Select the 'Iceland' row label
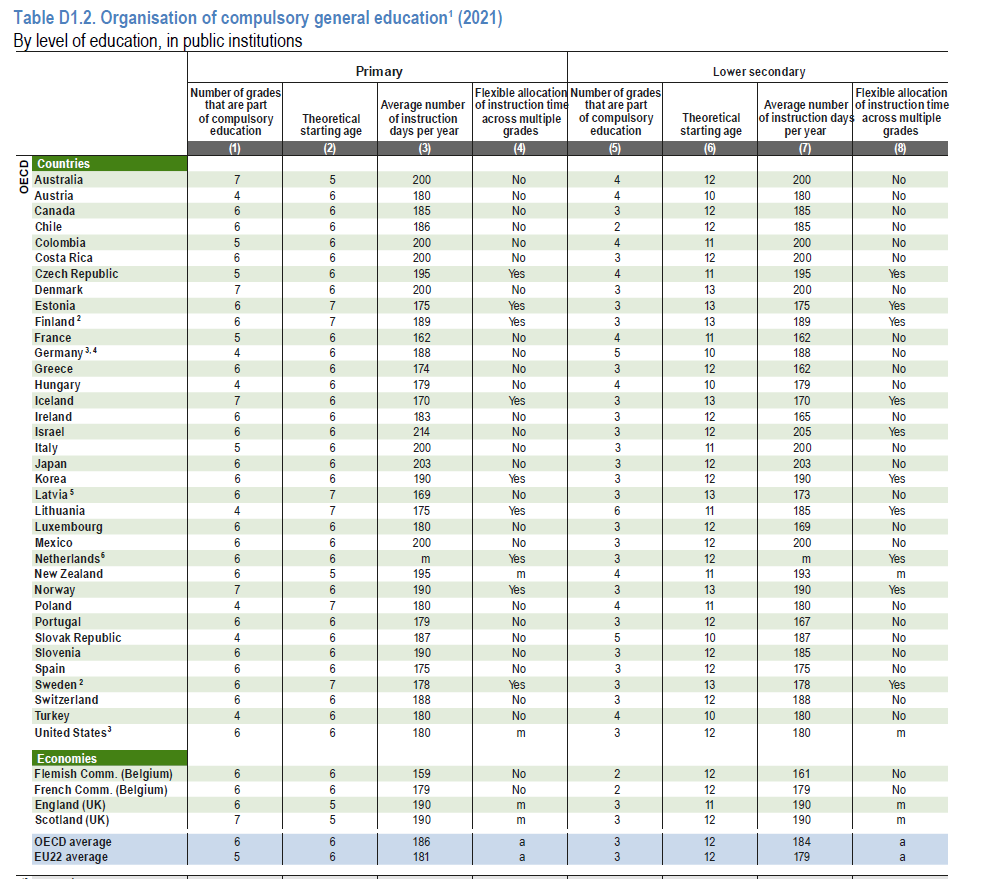The width and height of the screenshot is (983, 879). [x=54, y=401]
